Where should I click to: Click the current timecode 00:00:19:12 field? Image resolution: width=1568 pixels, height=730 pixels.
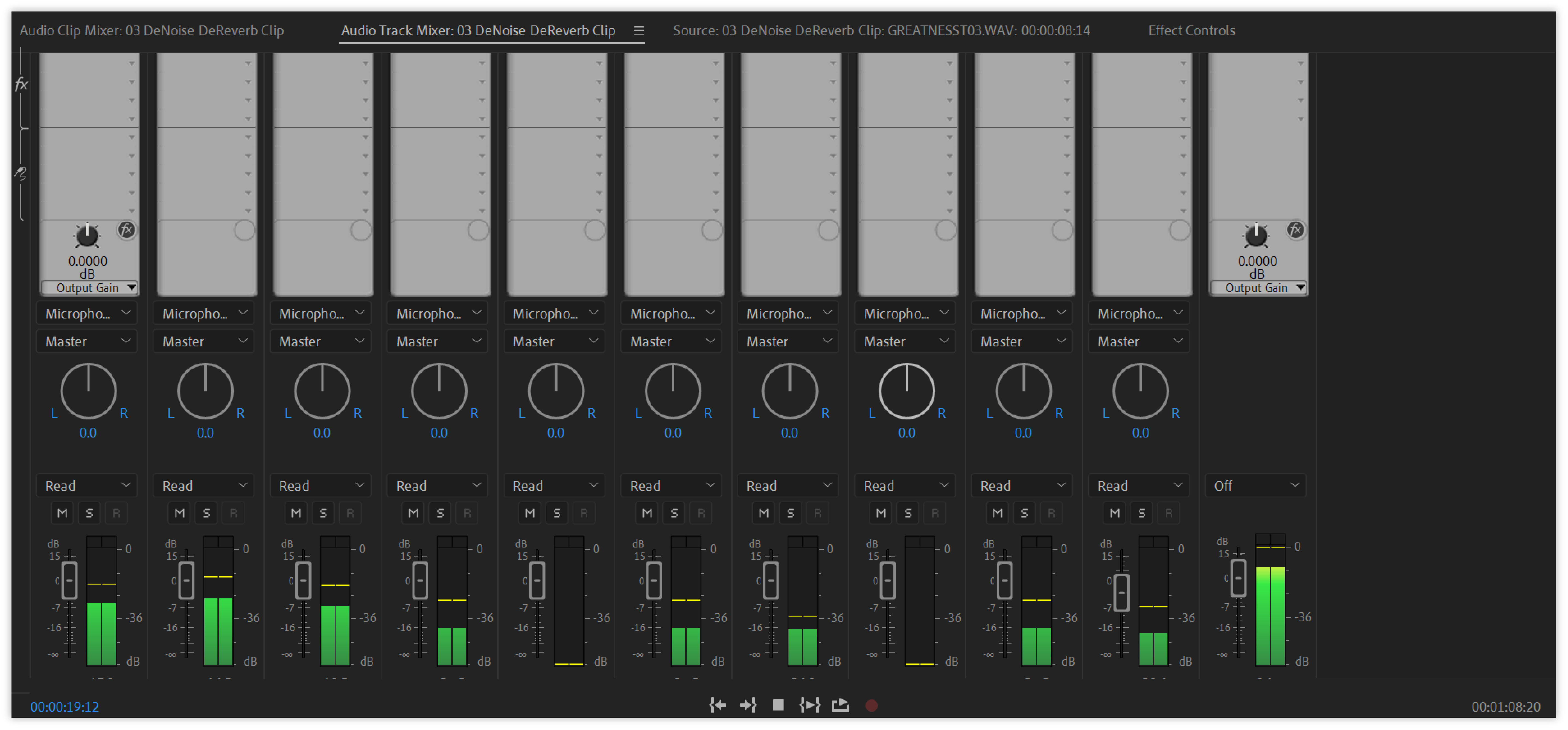[x=65, y=707]
